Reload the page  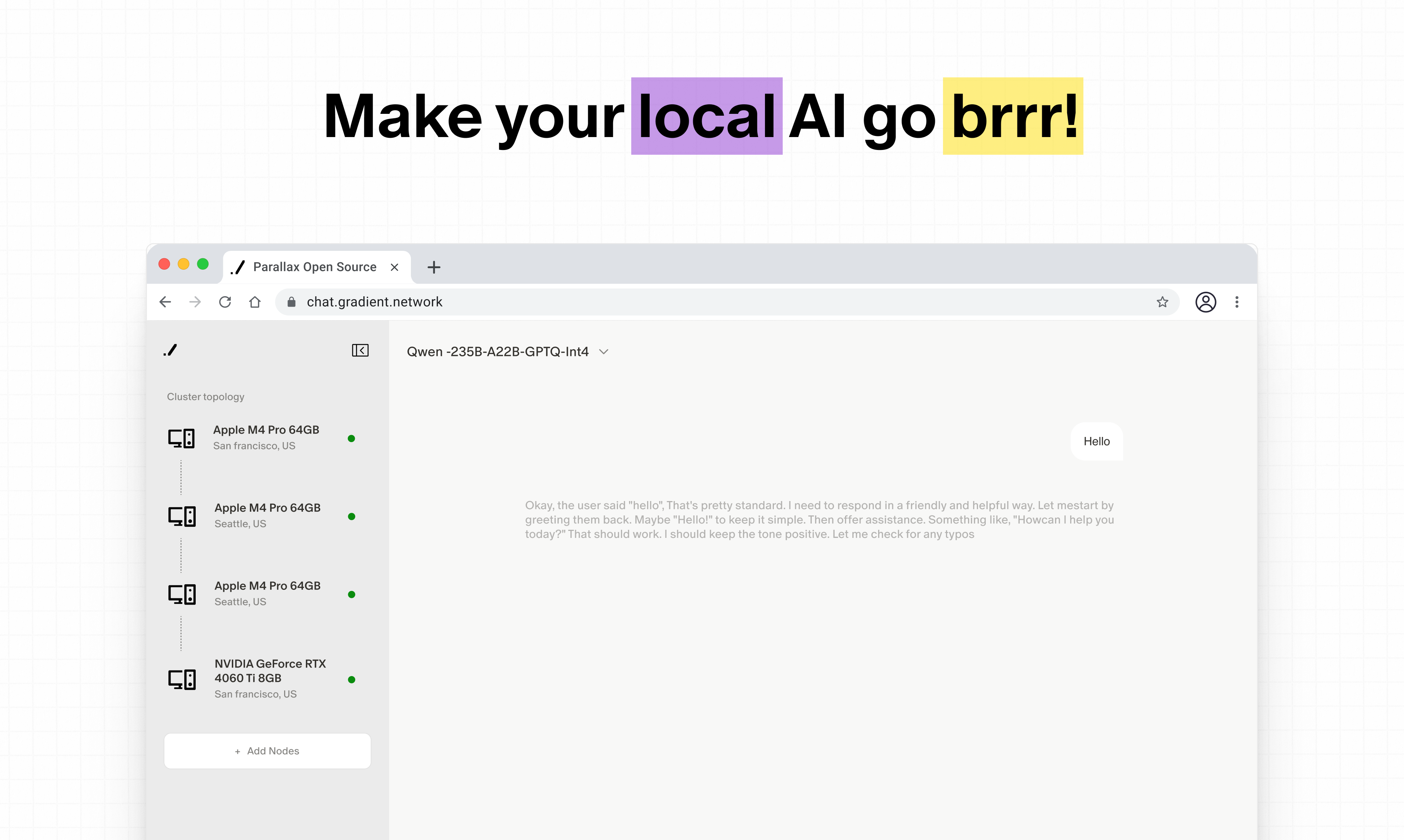click(x=225, y=302)
